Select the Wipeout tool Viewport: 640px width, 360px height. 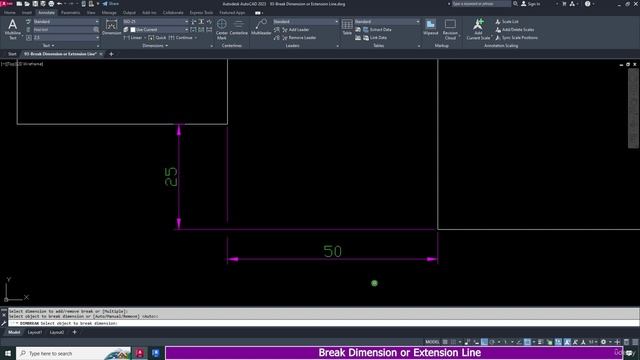pyautogui.click(x=431, y=28)
